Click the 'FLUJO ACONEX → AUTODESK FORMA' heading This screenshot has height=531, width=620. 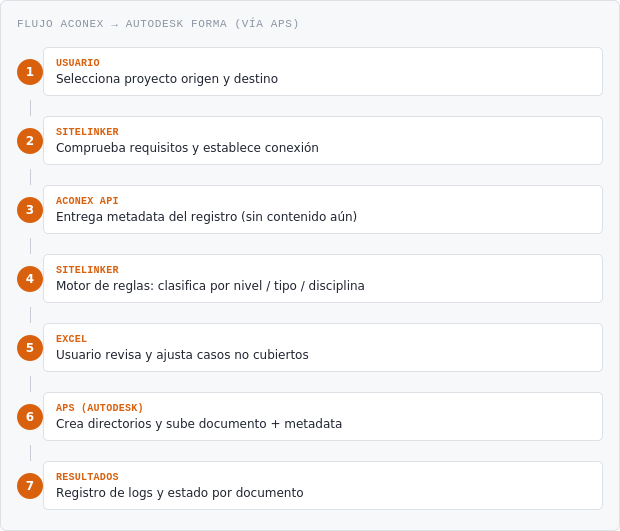click(158, 24)
